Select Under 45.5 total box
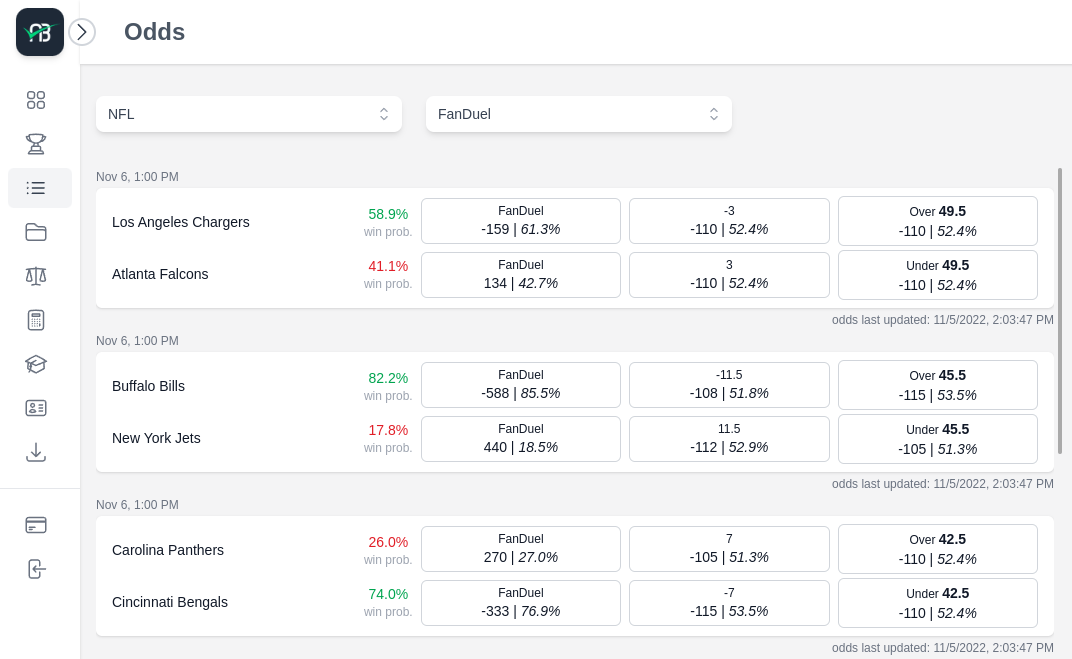1072x659 pixels. tap(938, 439)
